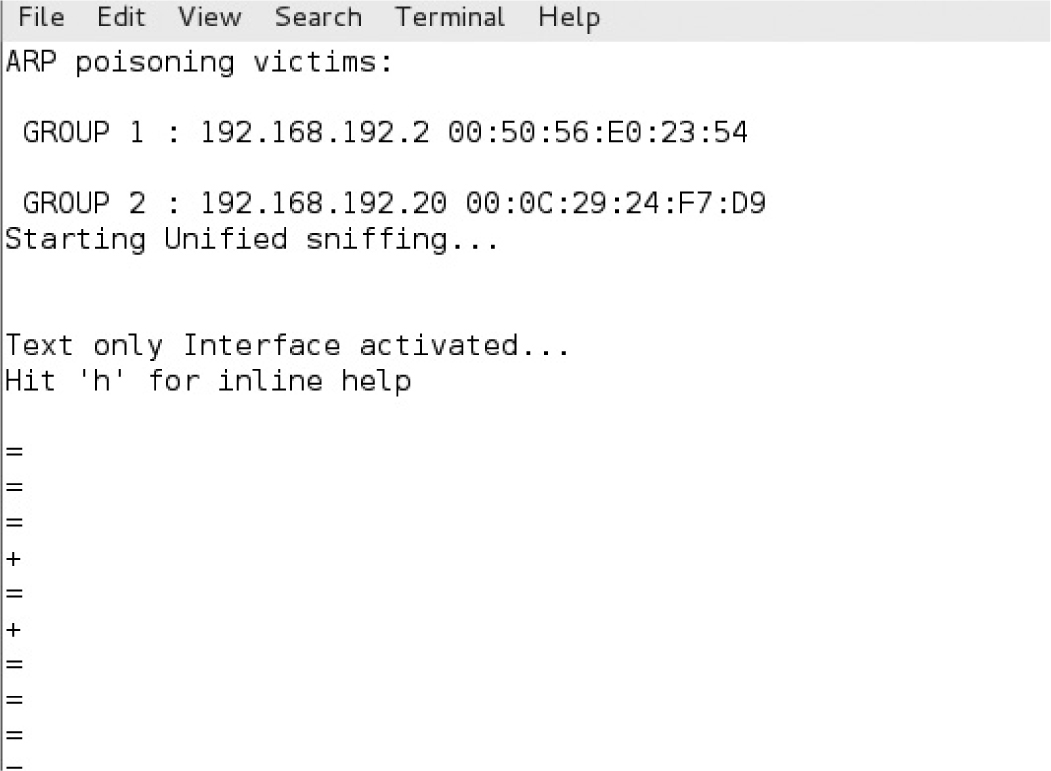Click the IP address 192.168.192.2
Screen dimensions: 1051x771
click(x=315, y=133)
